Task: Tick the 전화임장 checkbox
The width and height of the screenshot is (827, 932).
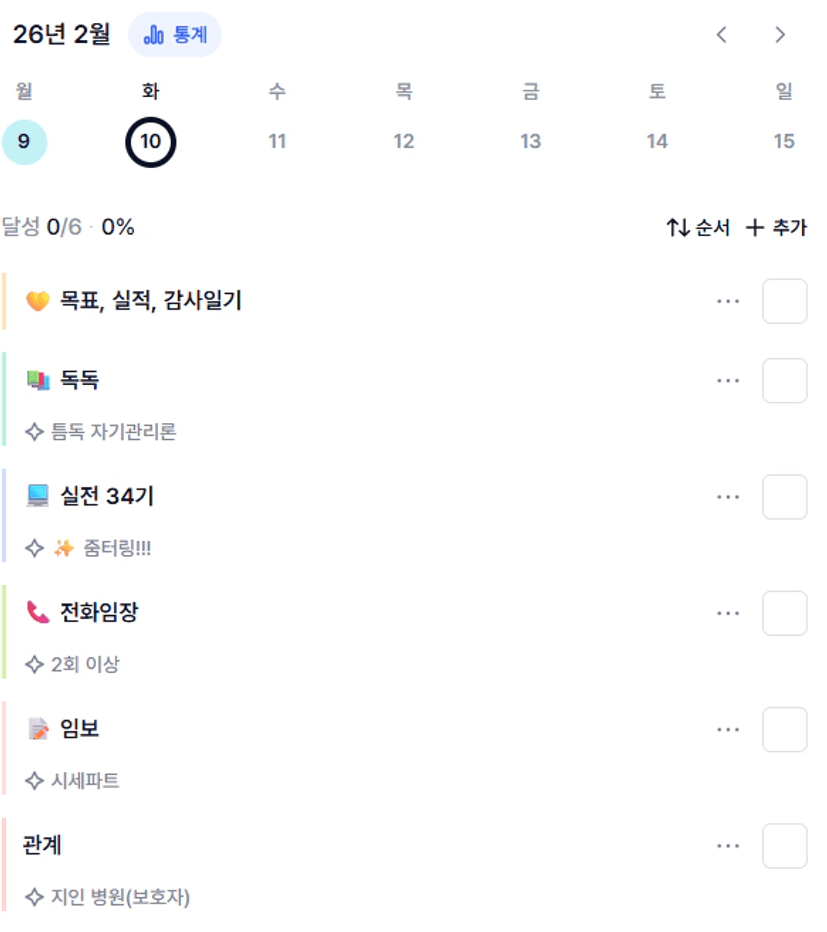Action: click(784, 613)
